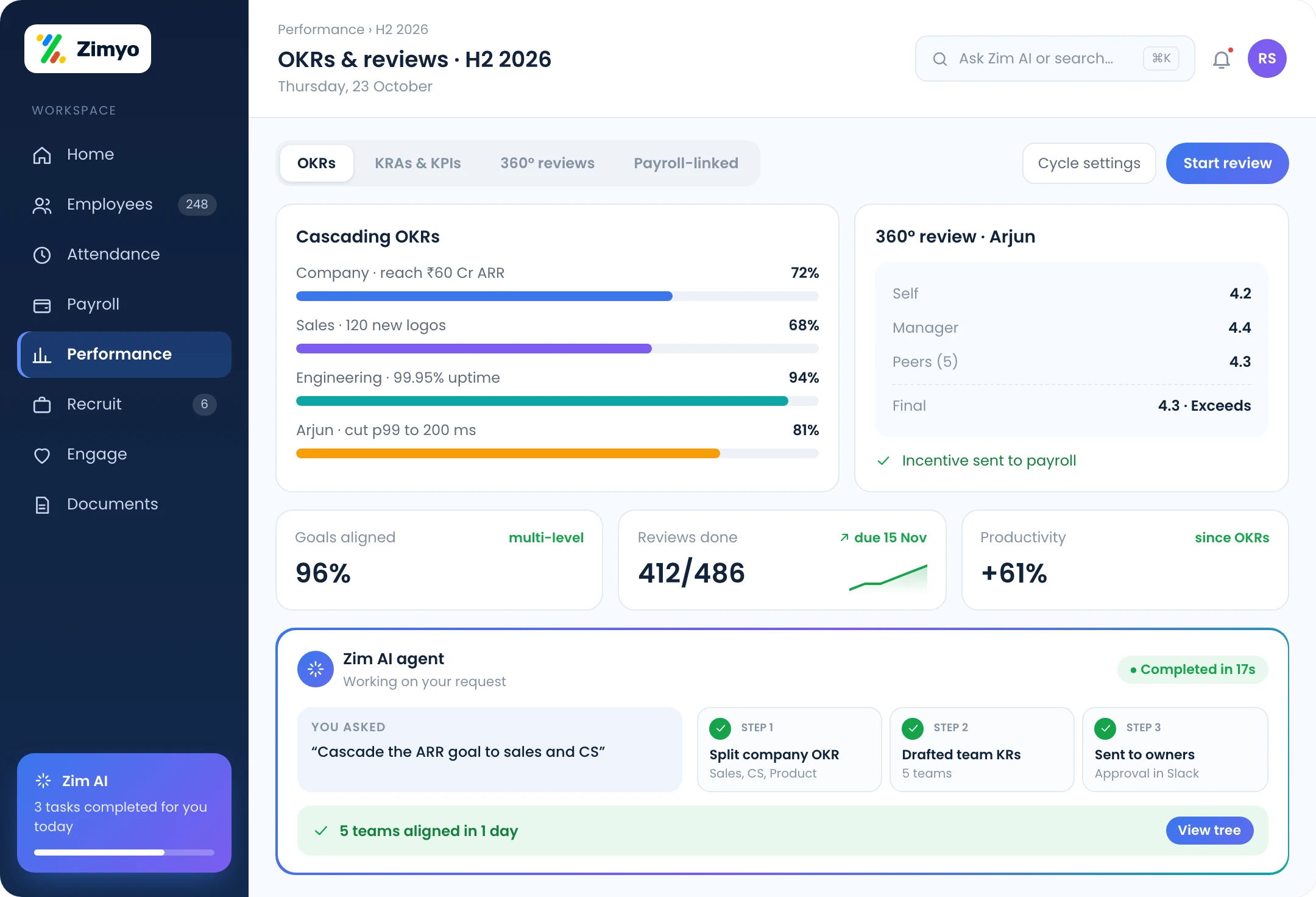Click the Reviews done sparkline chart
Viewport: 1316px width, 897px height.
pos(888,578)
